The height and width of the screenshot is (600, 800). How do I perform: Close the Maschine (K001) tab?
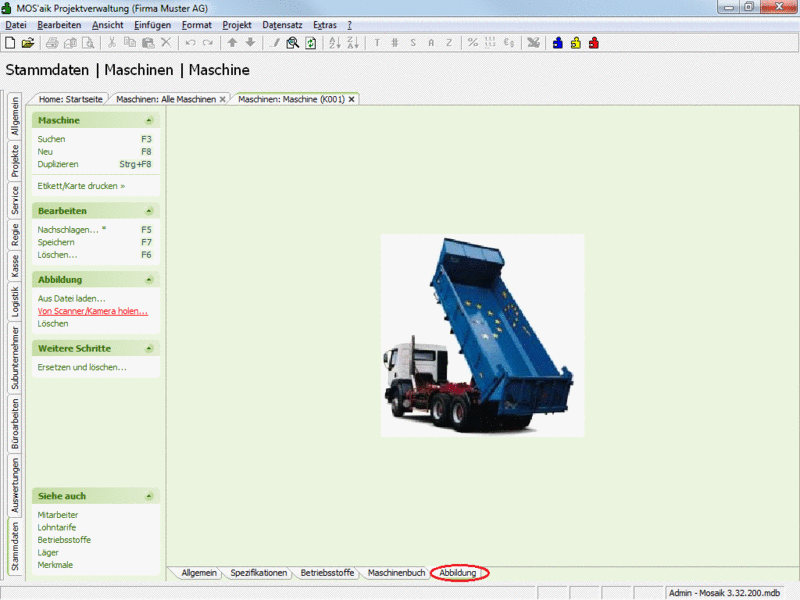click(x=352, y=99)
